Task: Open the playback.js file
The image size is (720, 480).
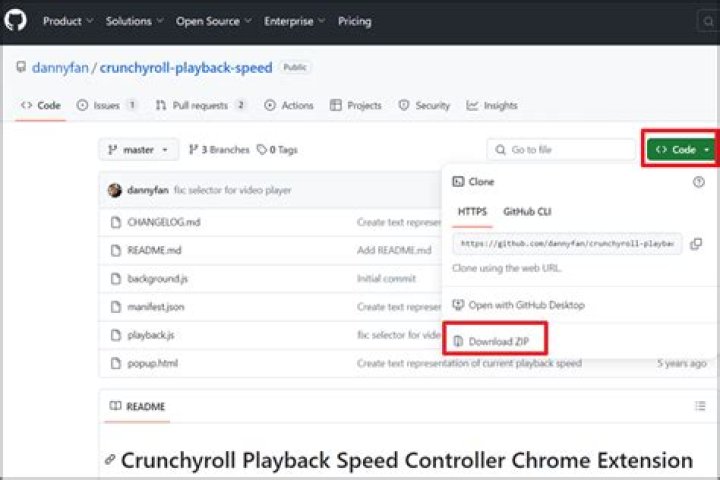Action: (151, 335)
